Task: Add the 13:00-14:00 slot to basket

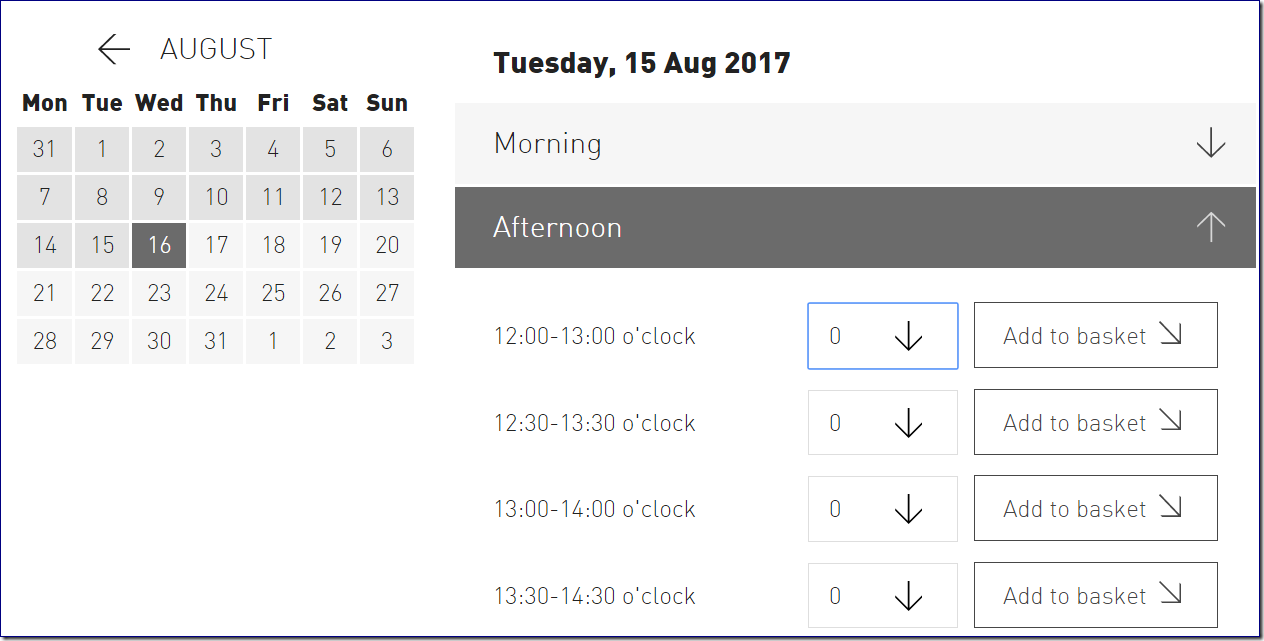Action: click(x=1095, y=509)
